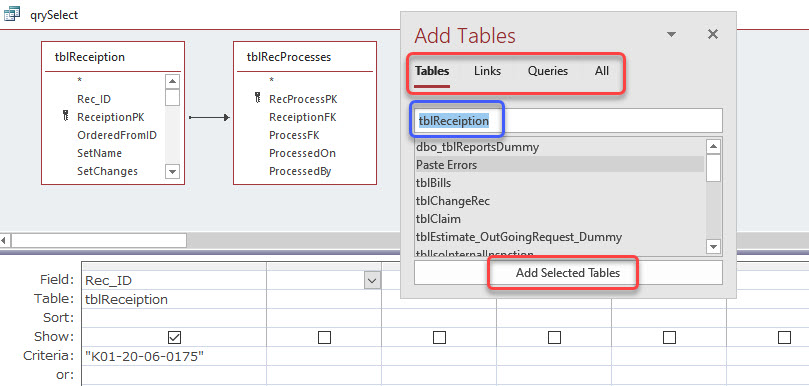Click the Add Tables list scrollbar thumb
Screen dimensions: 809x386
click(714, 168)
